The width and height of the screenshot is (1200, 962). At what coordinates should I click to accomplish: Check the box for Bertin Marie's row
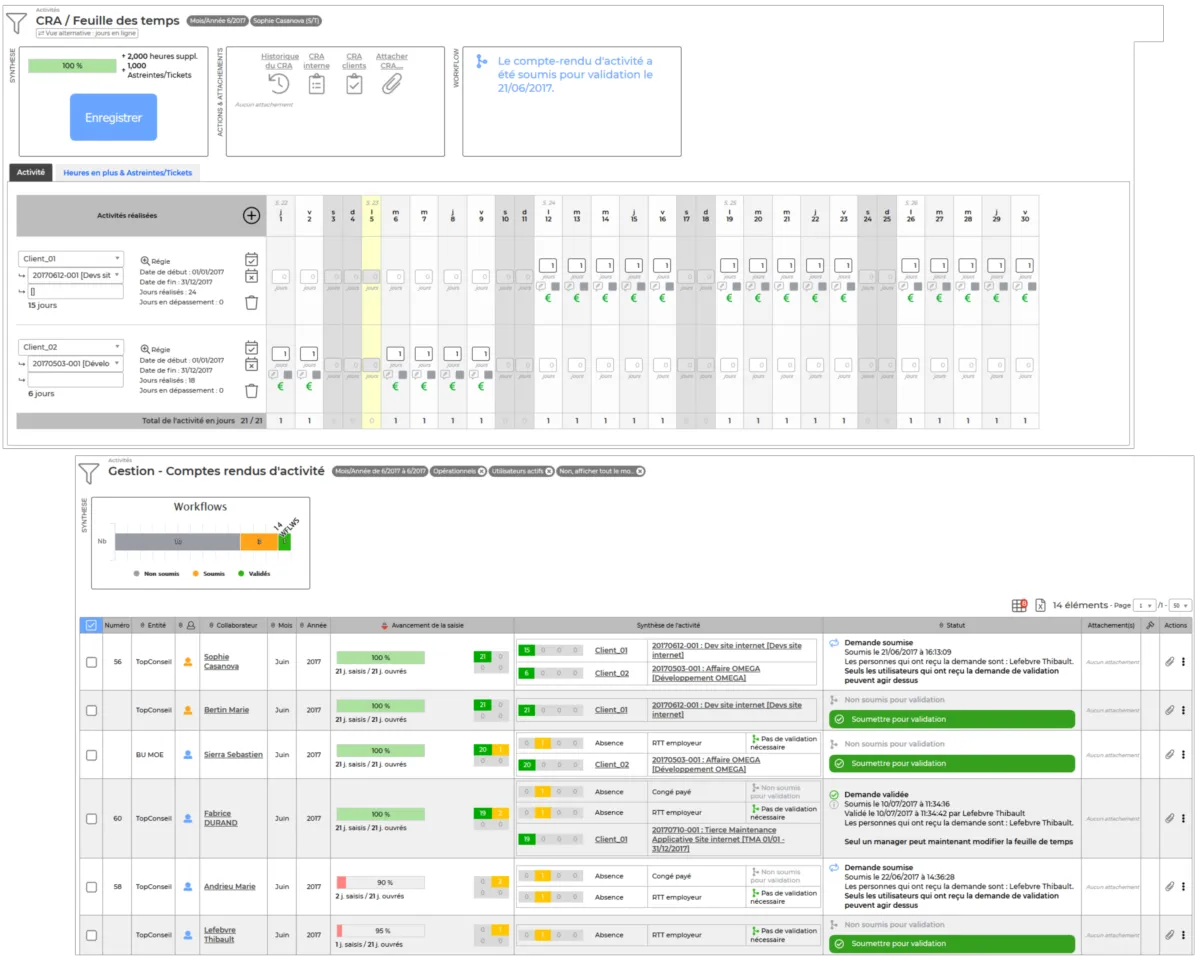[x=91, y=710]
